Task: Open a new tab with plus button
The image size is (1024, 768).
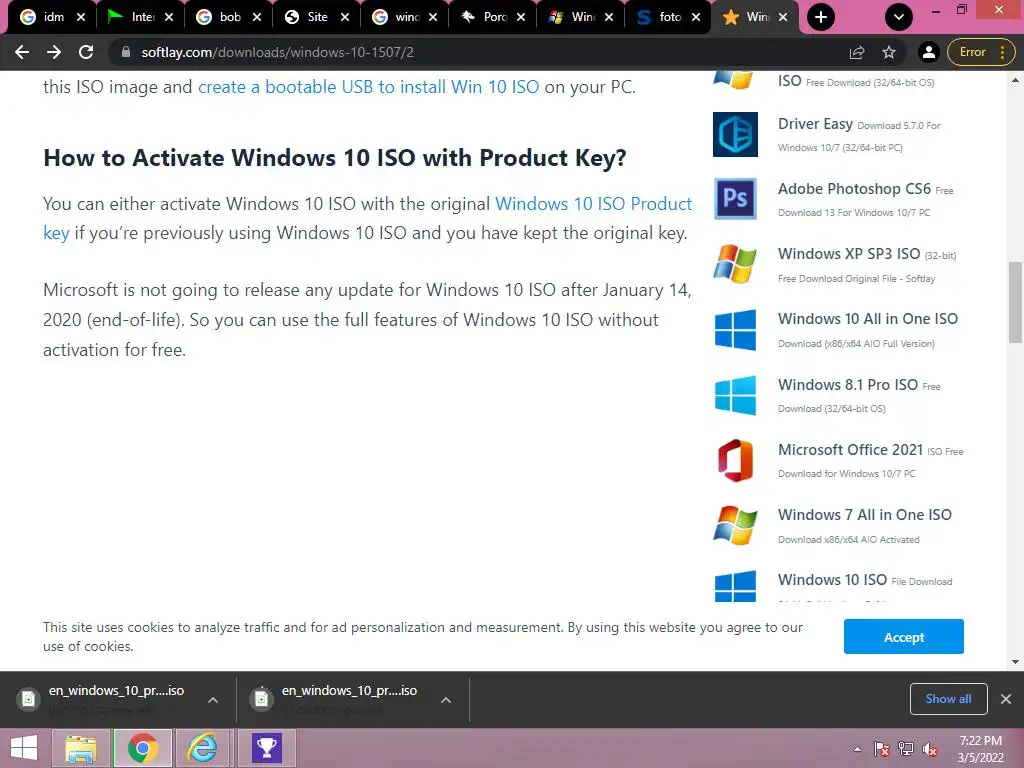Action: [x=821, y=17]
